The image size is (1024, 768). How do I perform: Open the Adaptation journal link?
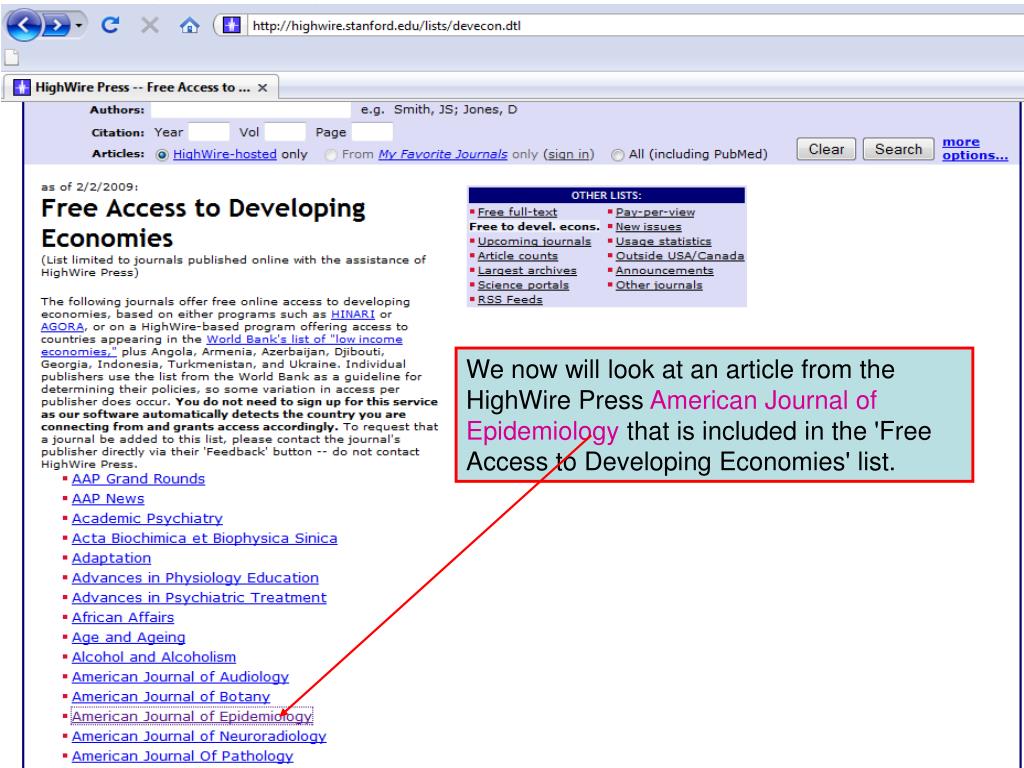pyautogui.click(x=111, y=558)
